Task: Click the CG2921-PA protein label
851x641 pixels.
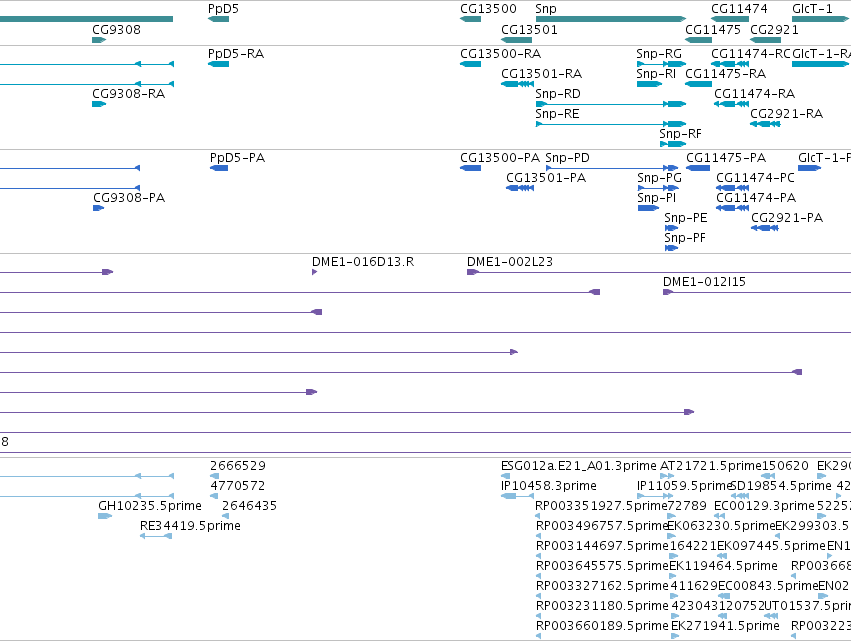Action: [x=787, y=218]
